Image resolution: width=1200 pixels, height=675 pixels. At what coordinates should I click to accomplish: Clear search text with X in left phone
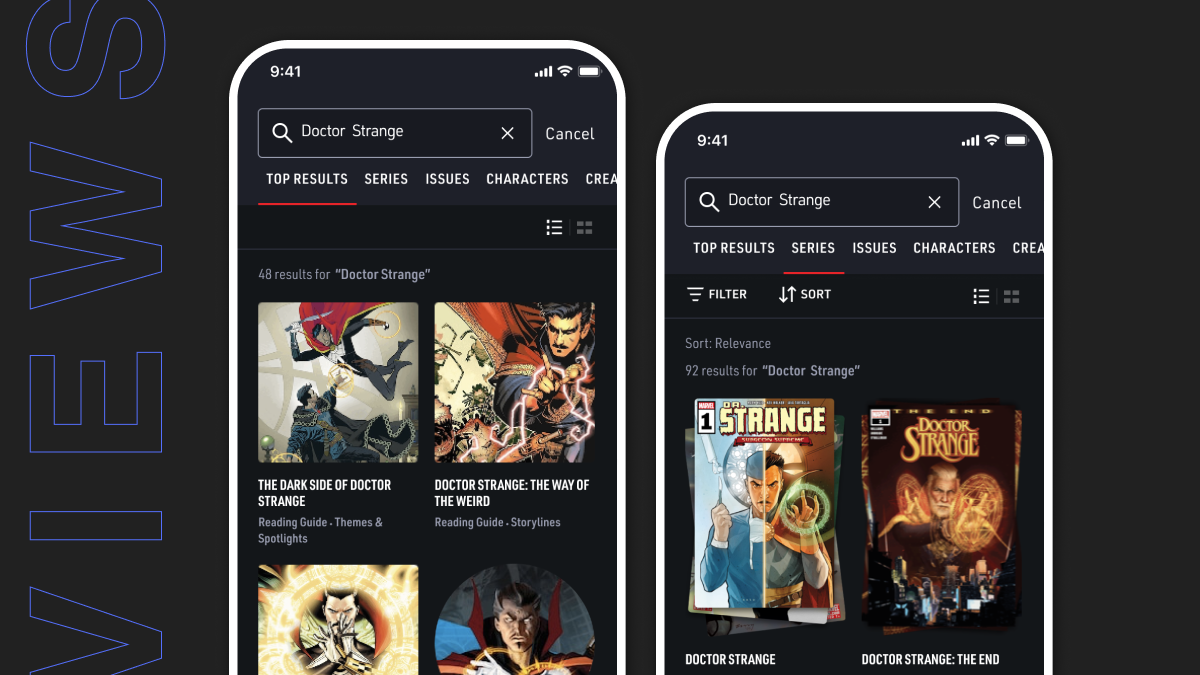point(508,133)
